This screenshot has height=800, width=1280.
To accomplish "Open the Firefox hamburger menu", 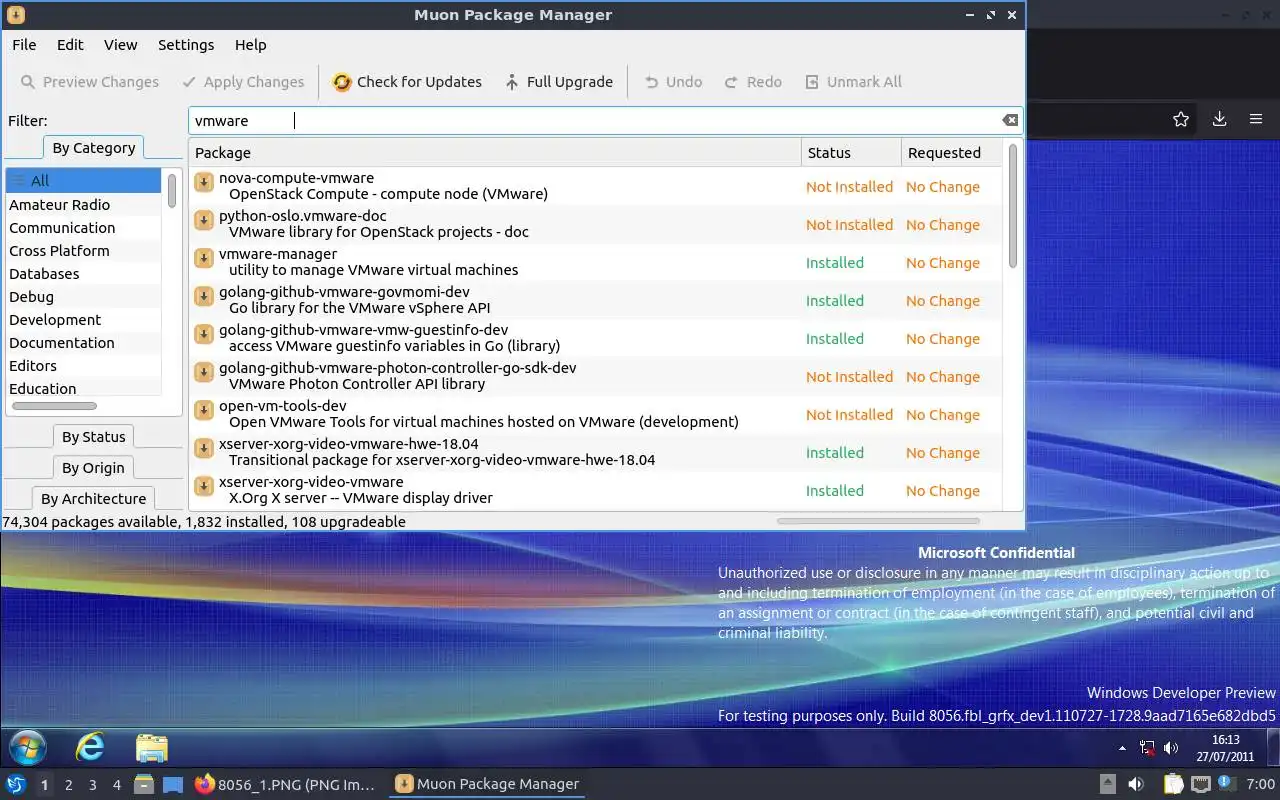I will (1256, 119).
